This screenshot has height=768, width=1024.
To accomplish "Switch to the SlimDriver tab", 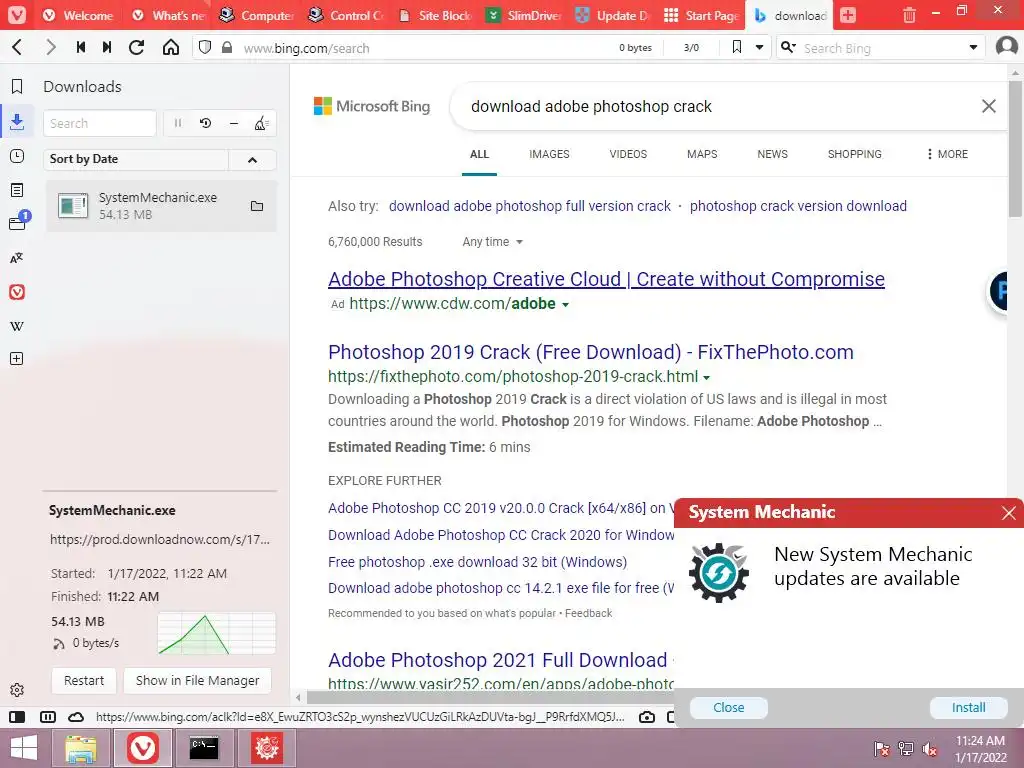I will (x=524, y=15).
